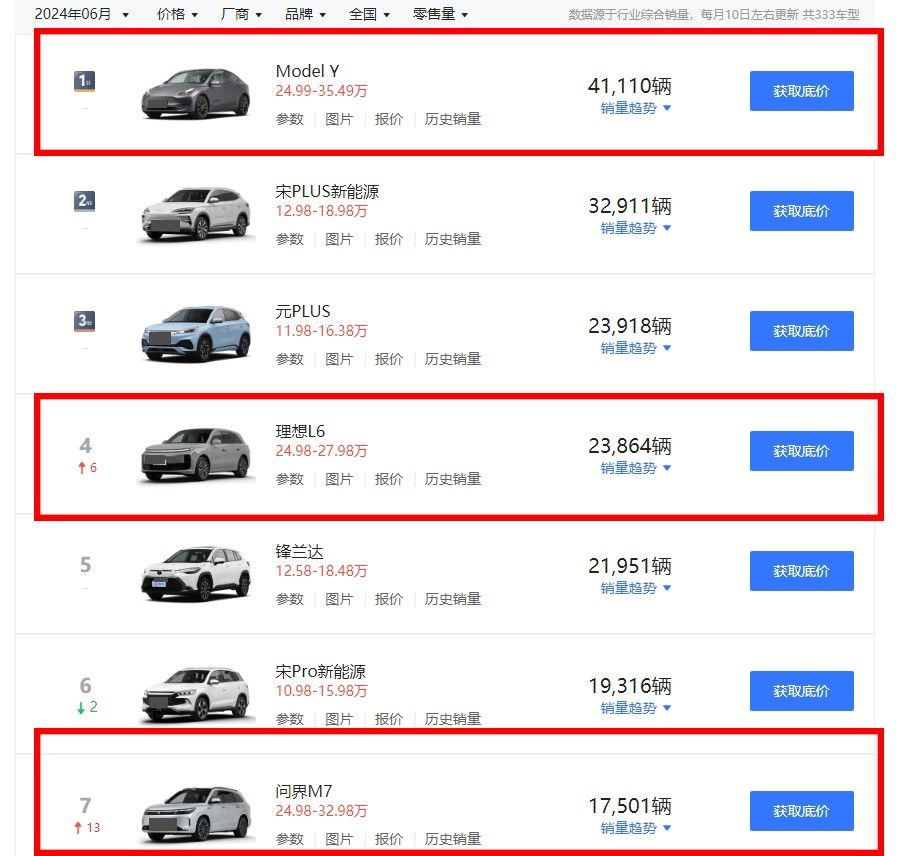Open 历史销量 link for 理想L6
Viewport: 898px width, 856px height.
[x=452, y=479]
